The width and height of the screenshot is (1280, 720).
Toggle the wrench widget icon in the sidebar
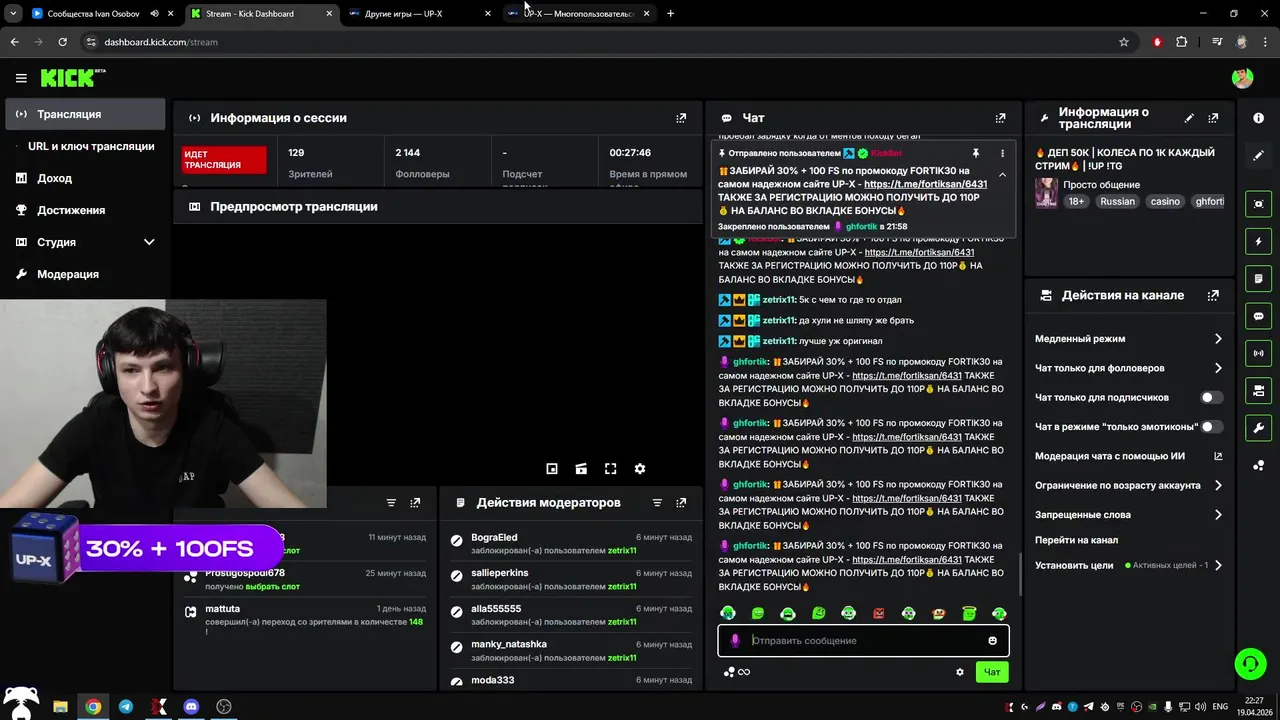click(1258, 428)
